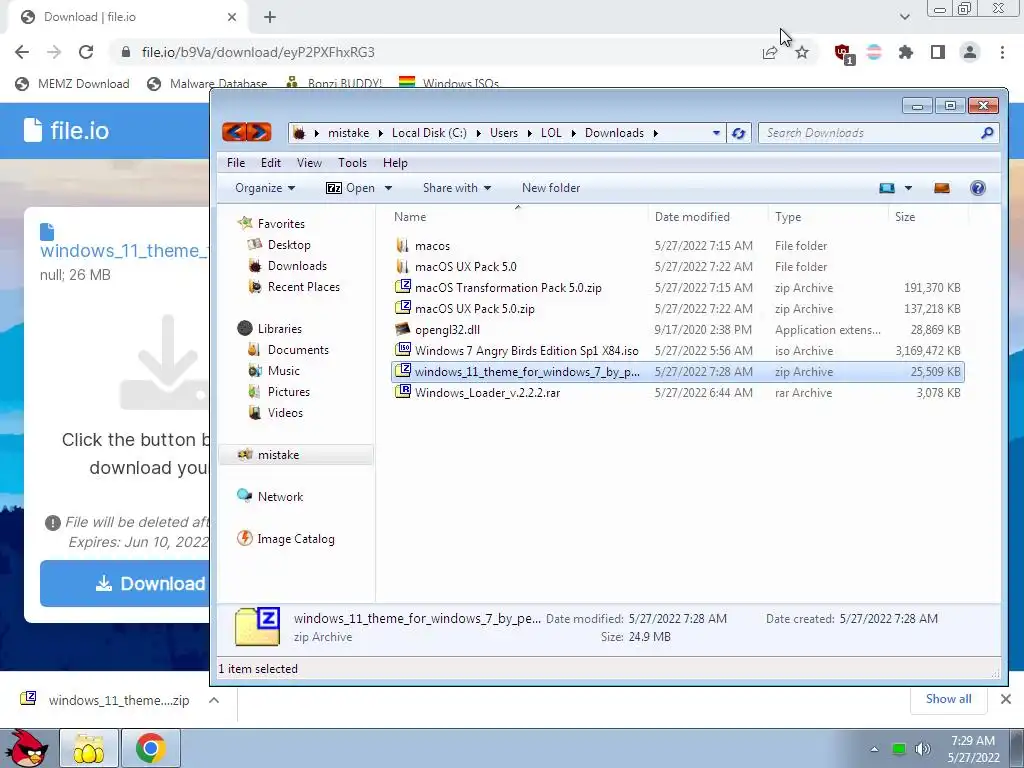This screenshot has width=1024, height=768.
Task: Click New folder button
Action: (551, 188)
